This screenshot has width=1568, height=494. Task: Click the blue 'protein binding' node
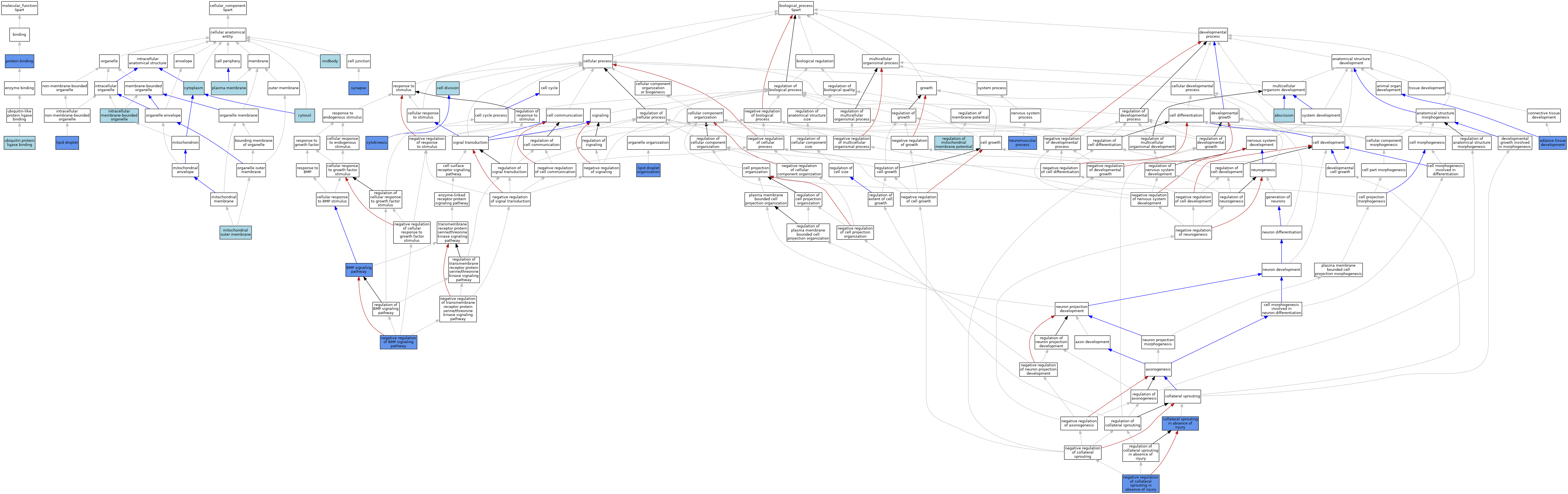pos(19,61)
